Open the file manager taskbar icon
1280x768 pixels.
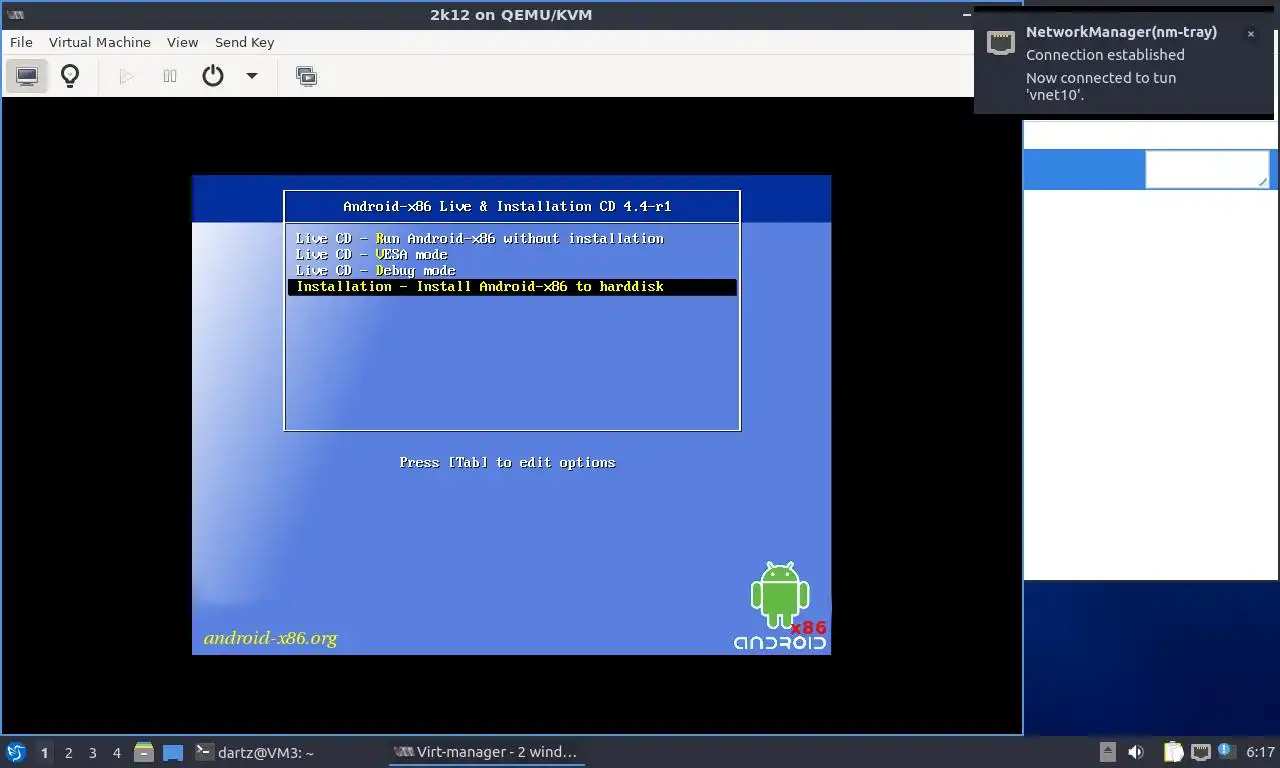(144, 752)
